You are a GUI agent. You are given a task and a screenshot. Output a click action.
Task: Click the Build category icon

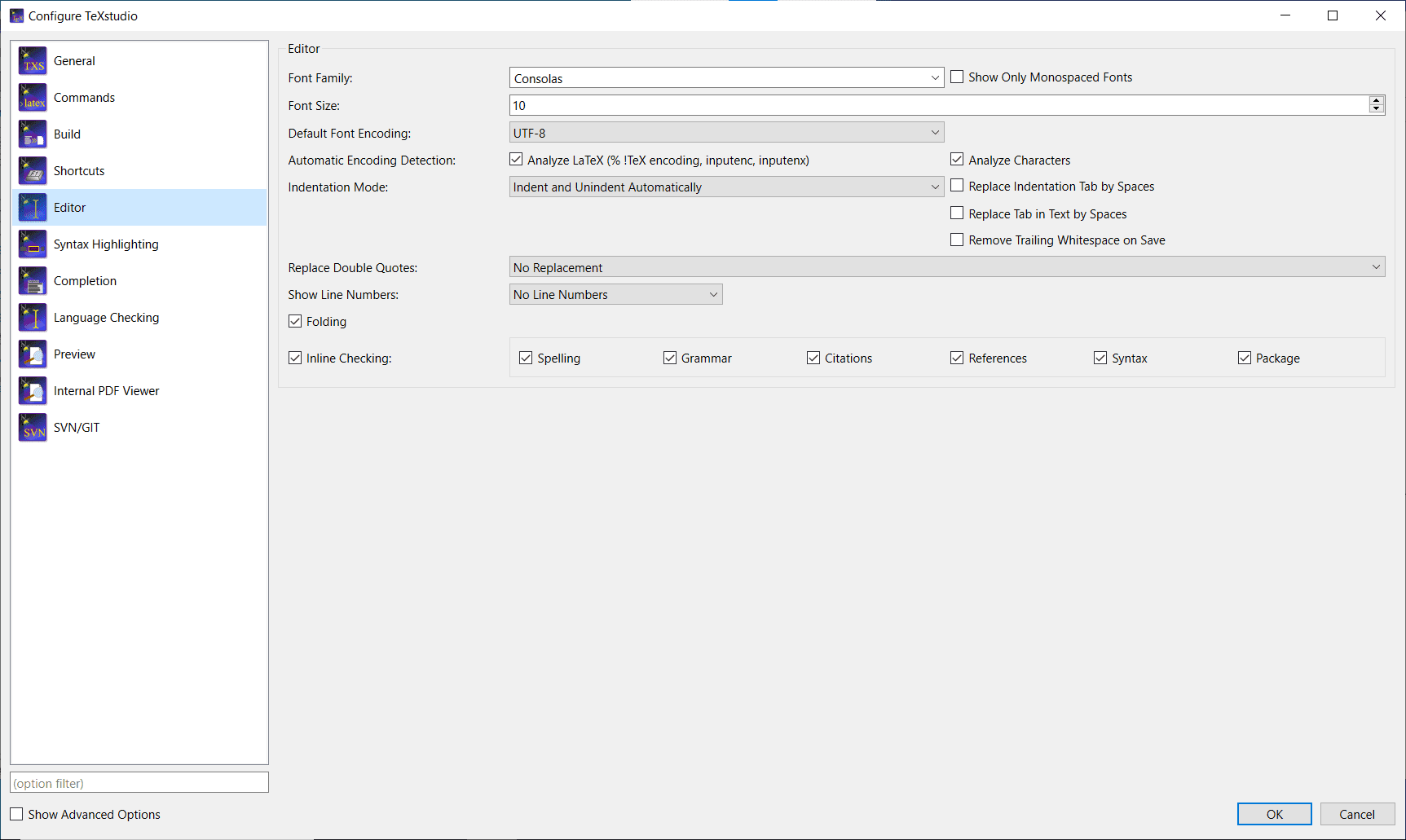click(x=33, y=134)
